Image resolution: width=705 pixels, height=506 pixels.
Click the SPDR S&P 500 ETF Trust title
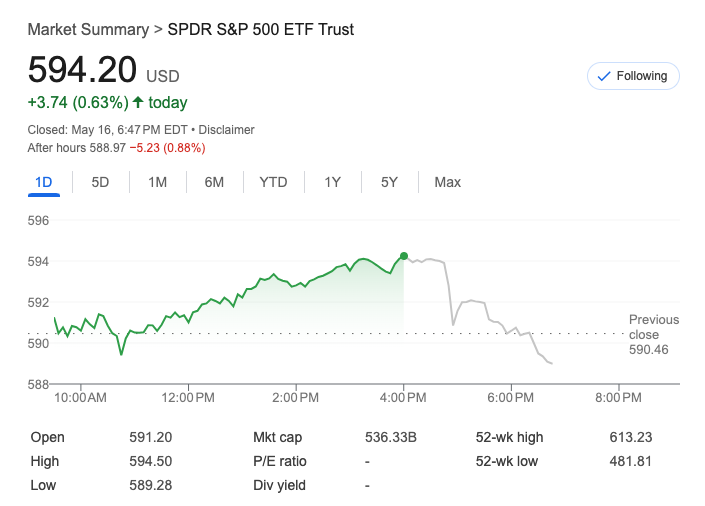point(260,29)
